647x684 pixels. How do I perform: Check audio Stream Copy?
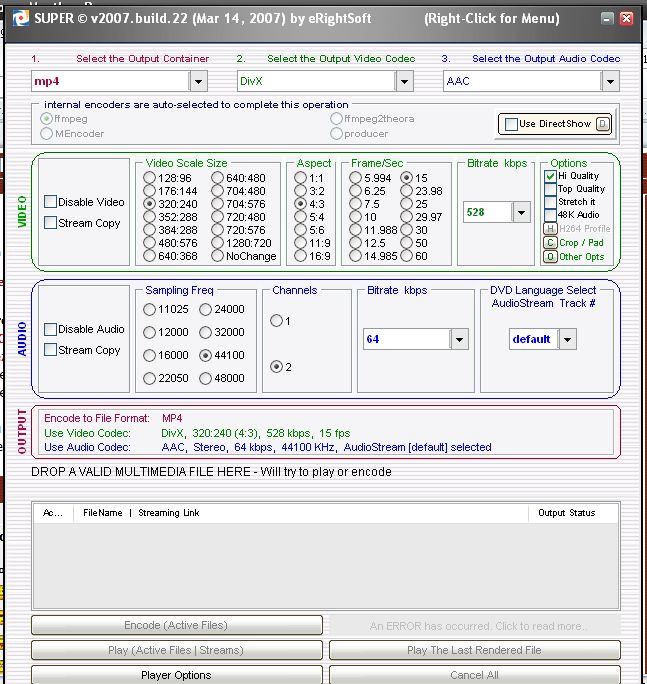pos(51,350)
